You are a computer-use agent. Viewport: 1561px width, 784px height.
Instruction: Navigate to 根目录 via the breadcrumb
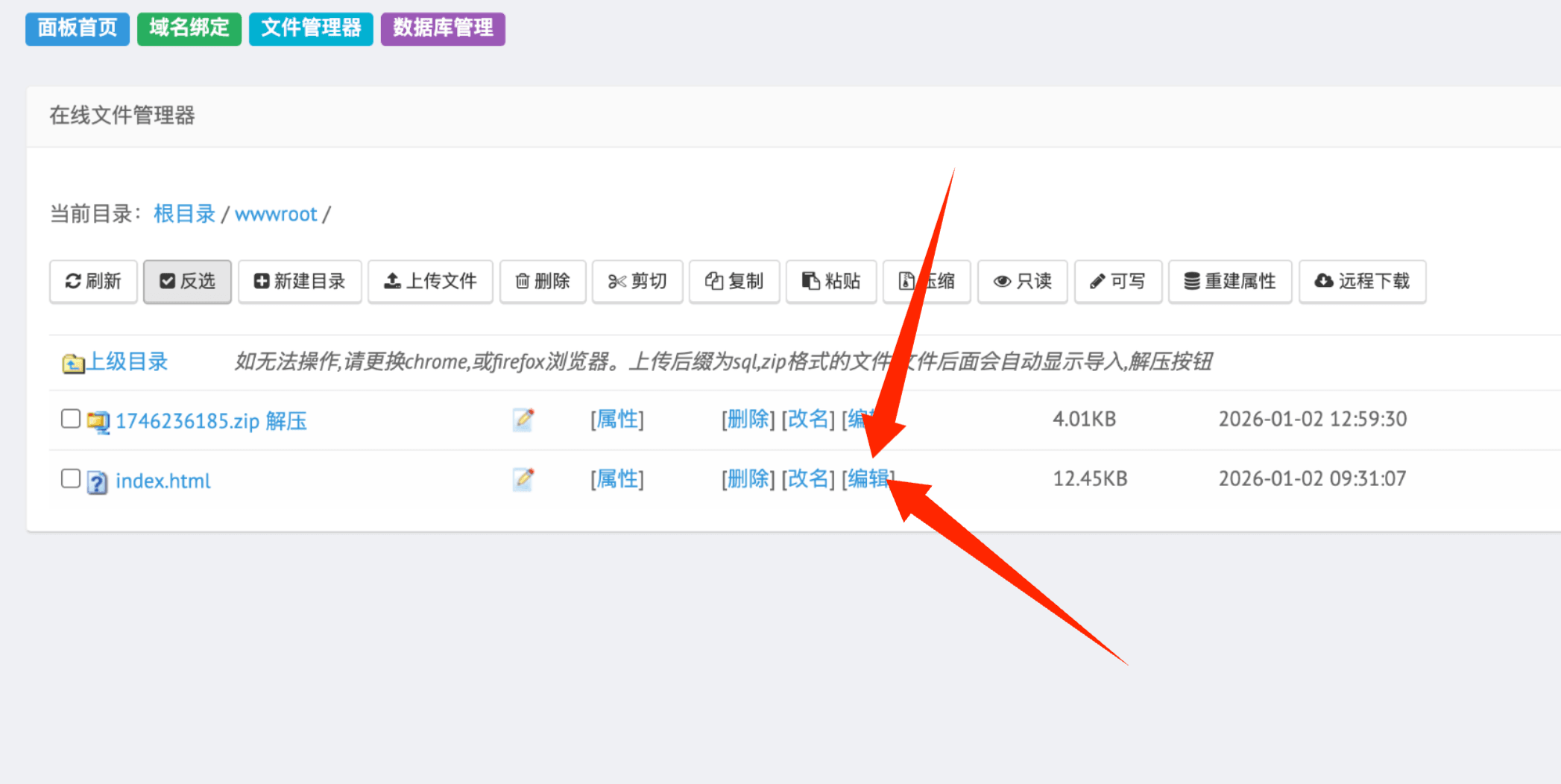pyautogui.click(x=183, y=214)
